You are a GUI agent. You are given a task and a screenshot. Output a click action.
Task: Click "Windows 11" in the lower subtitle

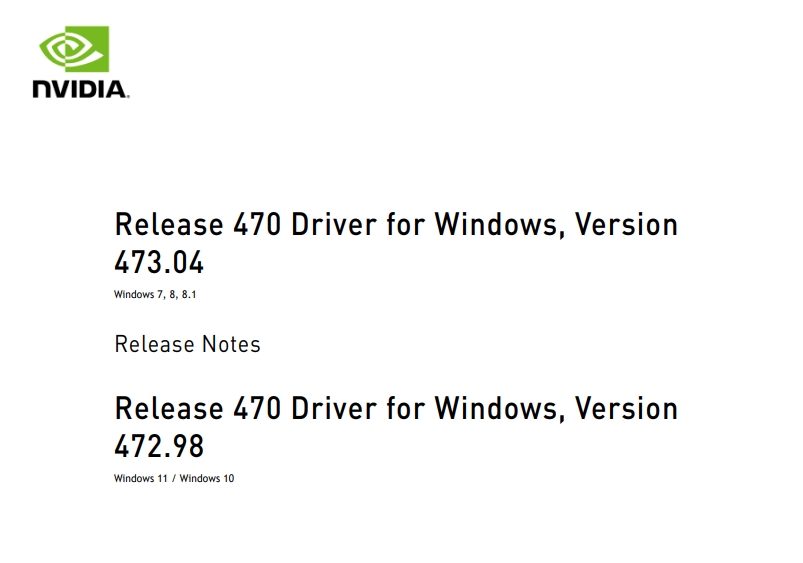click(140, 478)
